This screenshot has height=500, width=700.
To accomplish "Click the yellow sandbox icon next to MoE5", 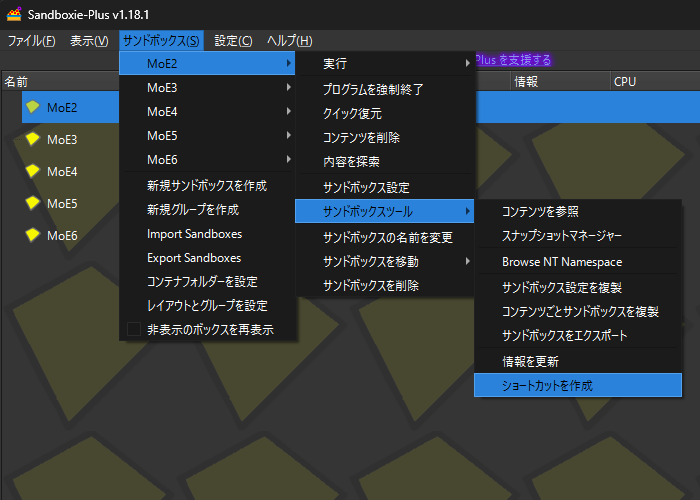I will coord(33,203).
